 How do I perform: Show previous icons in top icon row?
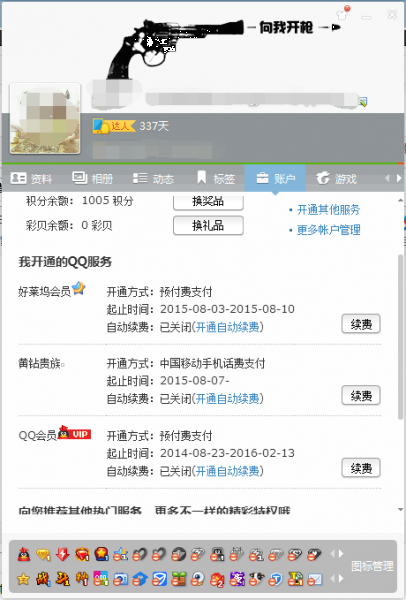332,554
